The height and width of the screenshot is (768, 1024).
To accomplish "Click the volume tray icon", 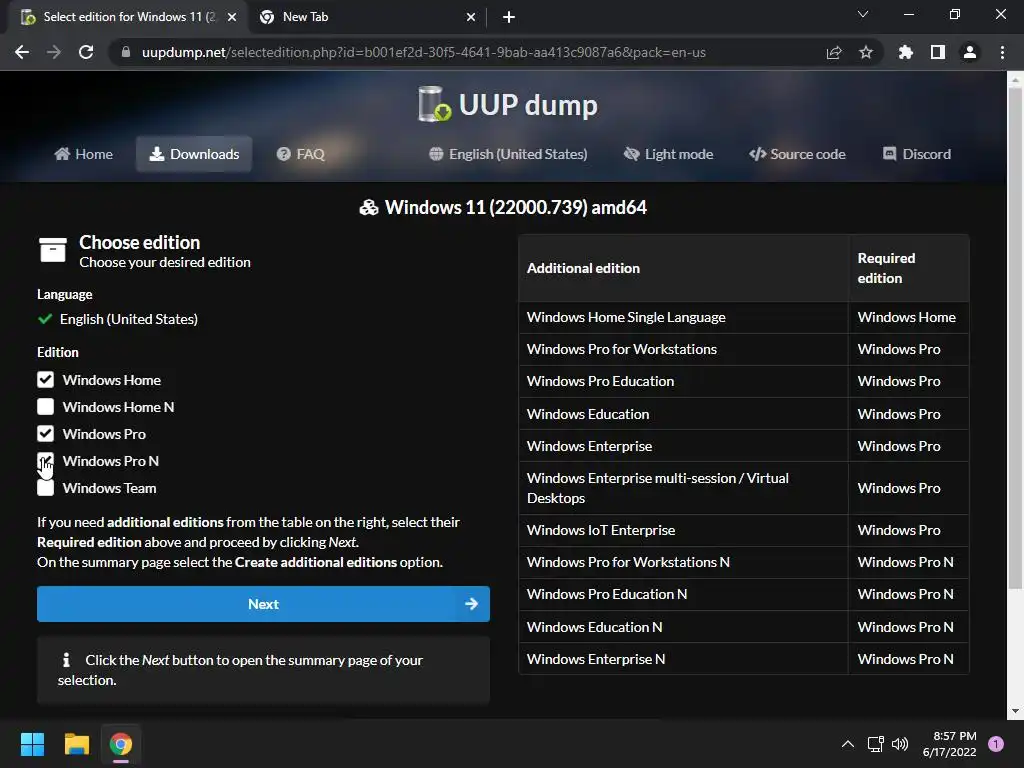I will 900,744.
